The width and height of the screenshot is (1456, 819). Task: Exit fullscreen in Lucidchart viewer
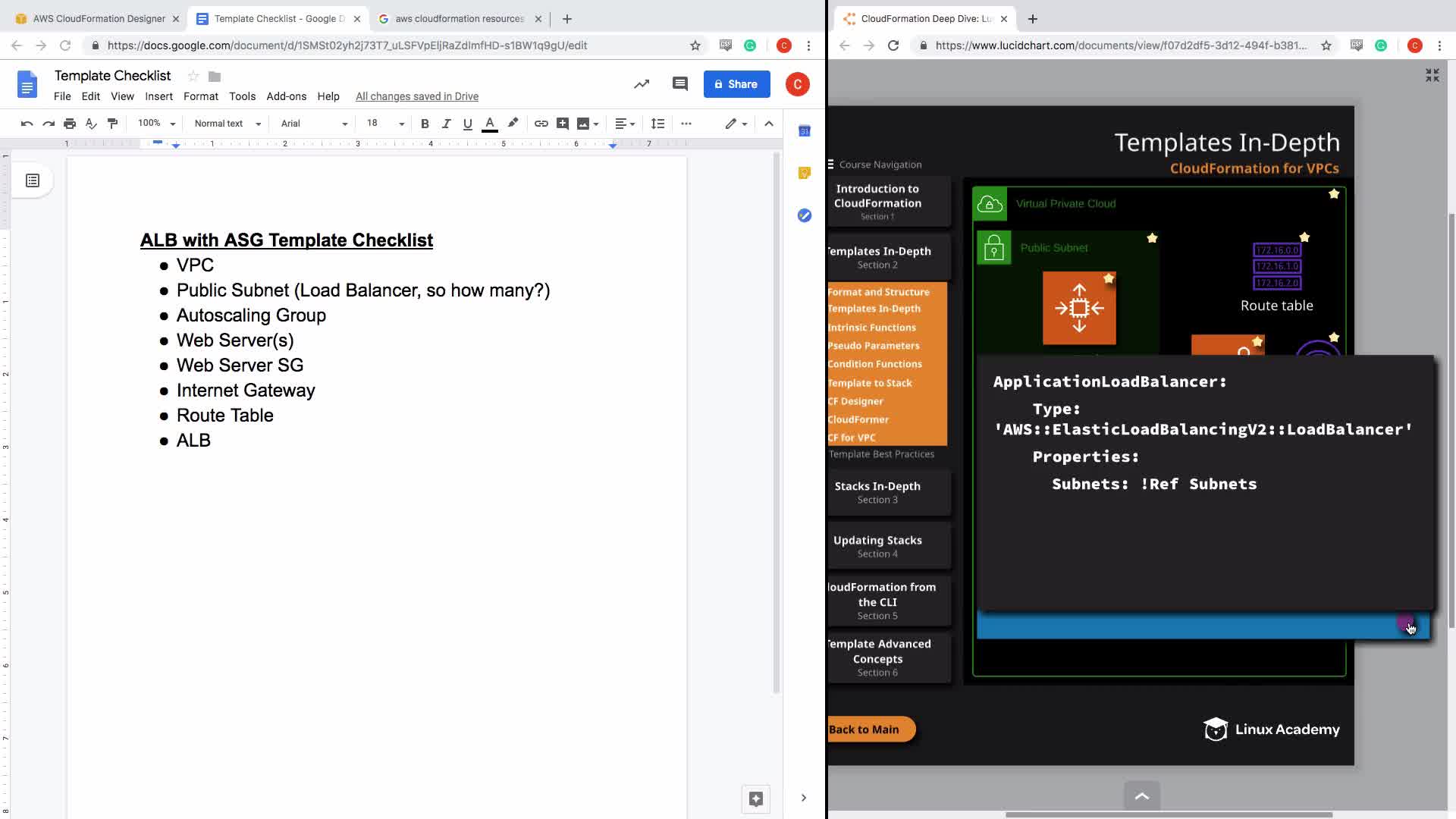[1432, 75]
